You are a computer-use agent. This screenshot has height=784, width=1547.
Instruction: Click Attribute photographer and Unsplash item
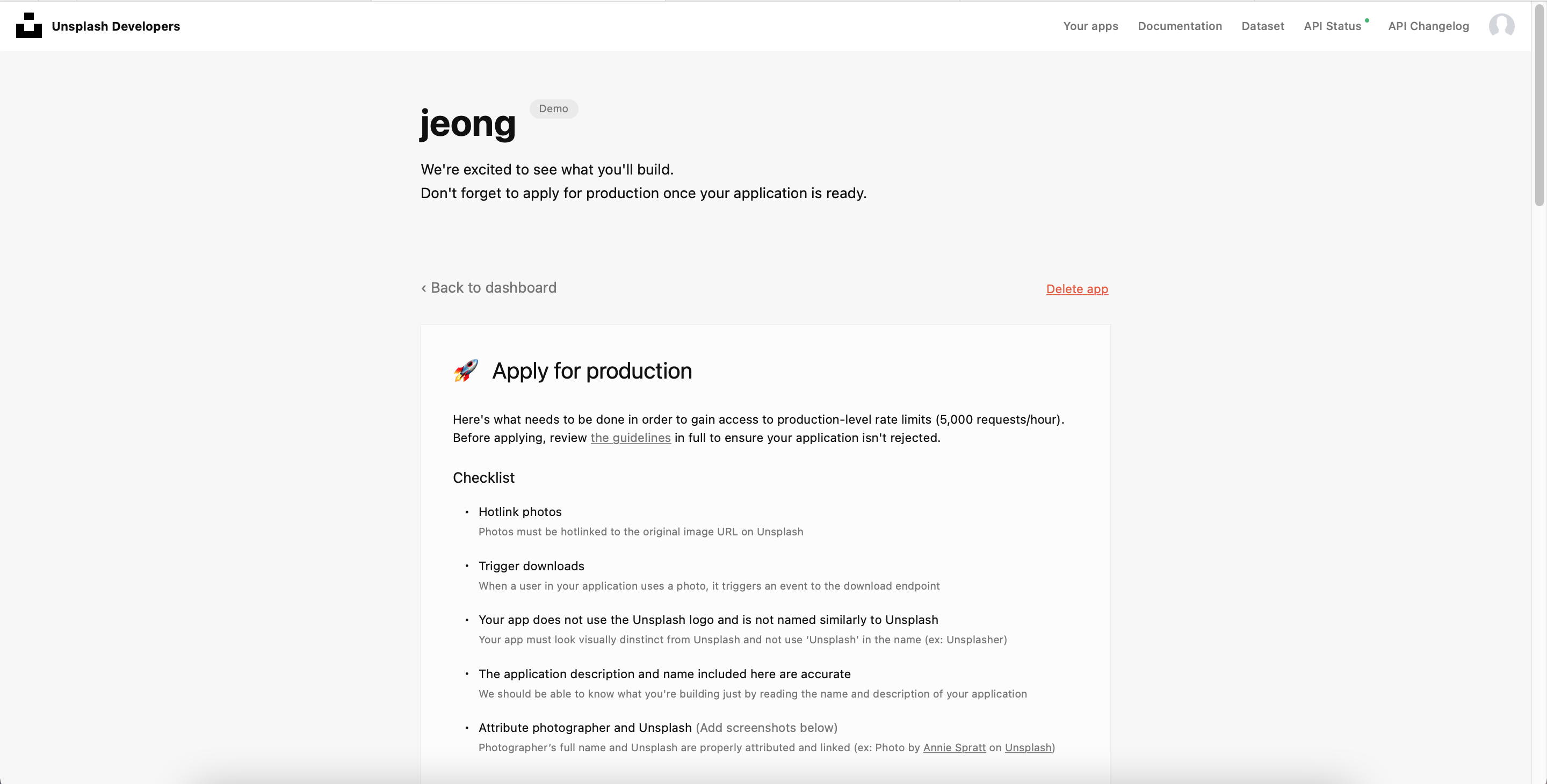(x=585, y=728)
